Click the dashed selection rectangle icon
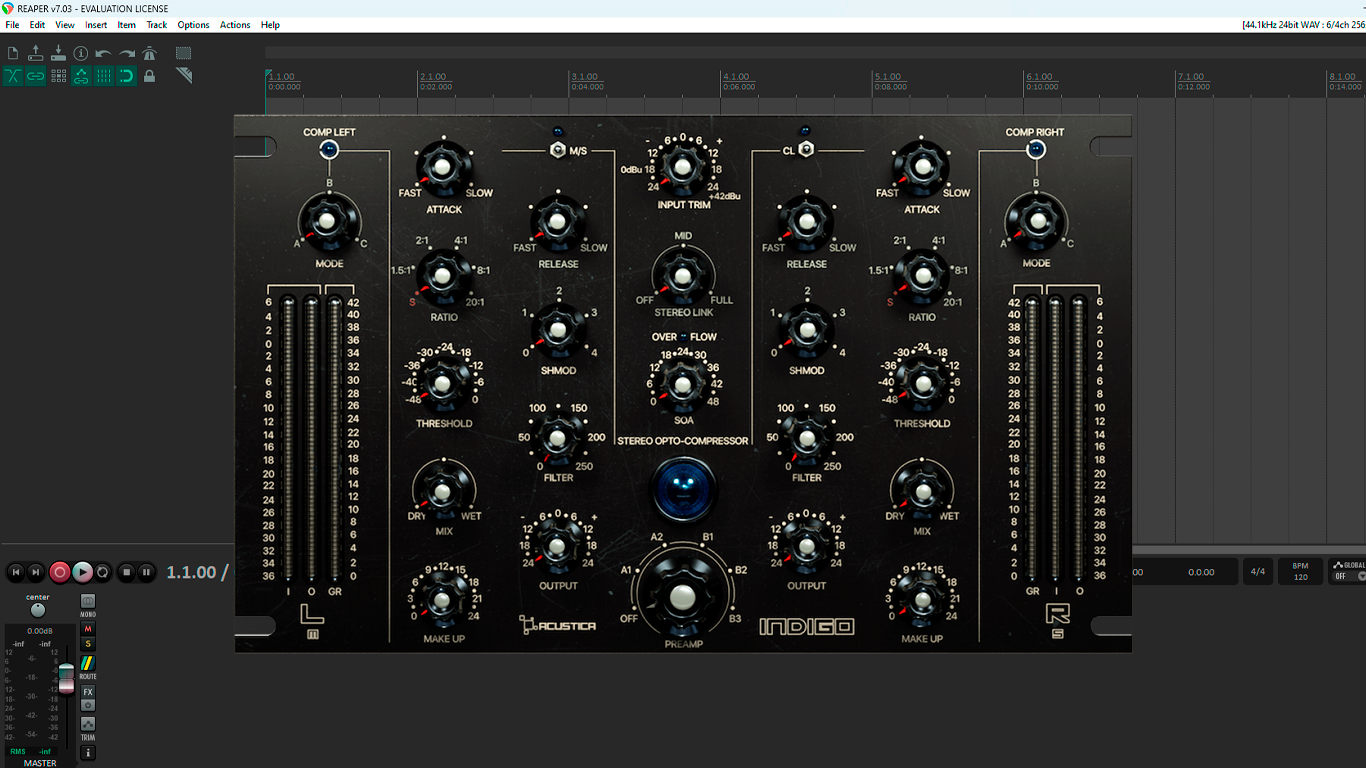 [184, 53]
